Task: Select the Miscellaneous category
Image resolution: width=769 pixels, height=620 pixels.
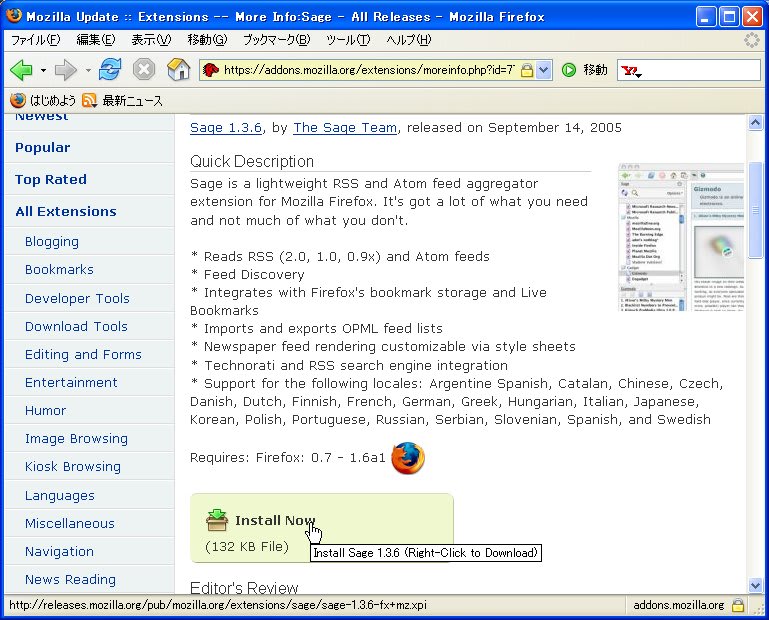Action: (x=70, y=524)
